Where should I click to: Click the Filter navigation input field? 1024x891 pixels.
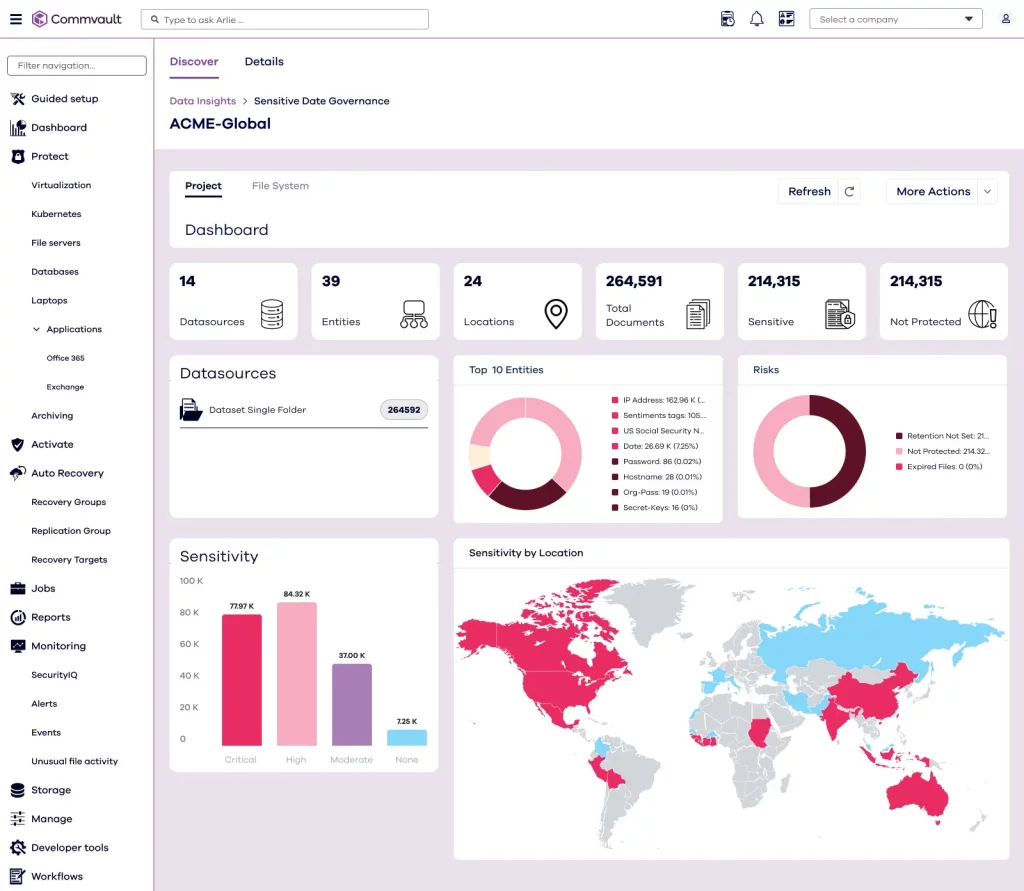[77, 66]
